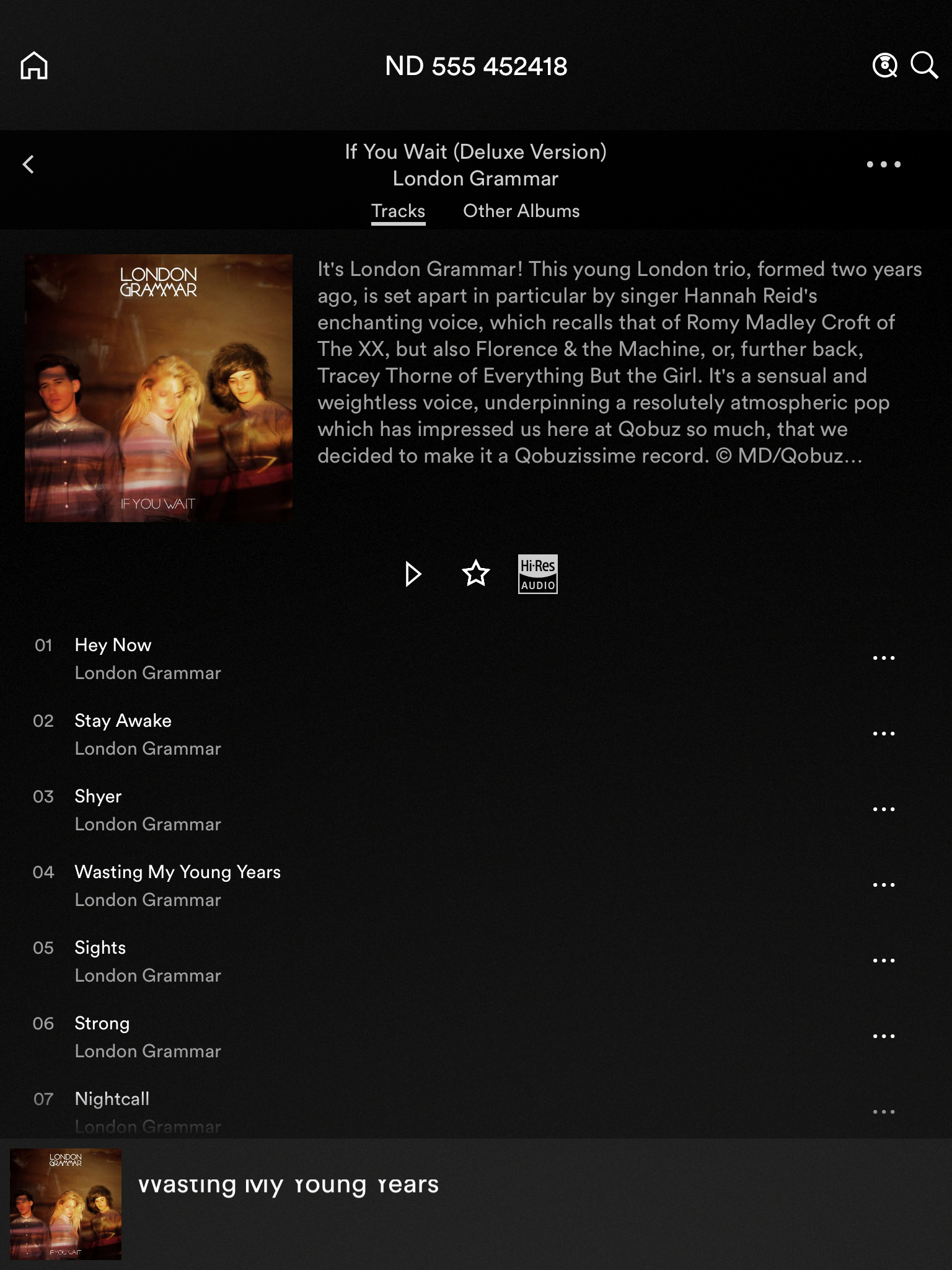Go back using the left chevron
Image resolution: width=952 pixels, height=1270 pixels.
[29, 164]
